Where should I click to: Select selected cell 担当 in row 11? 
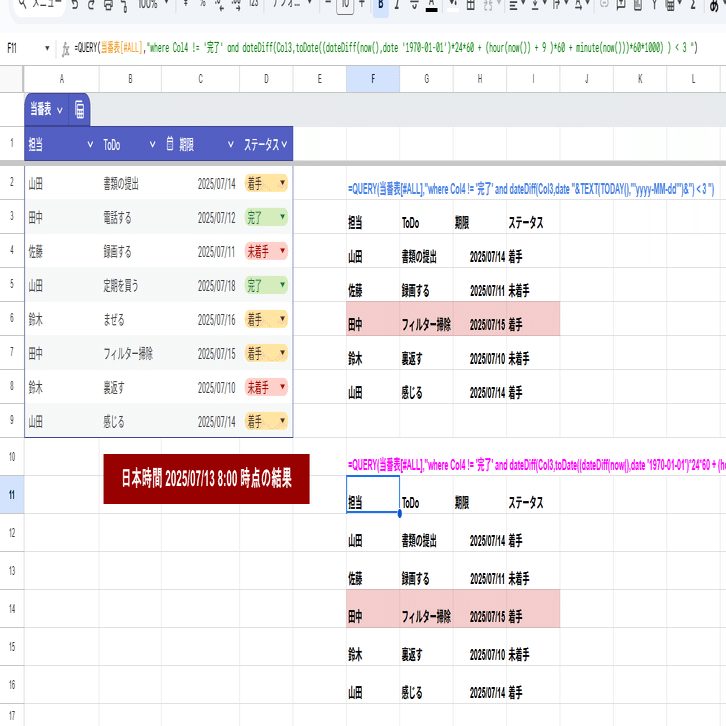(373, 494)
